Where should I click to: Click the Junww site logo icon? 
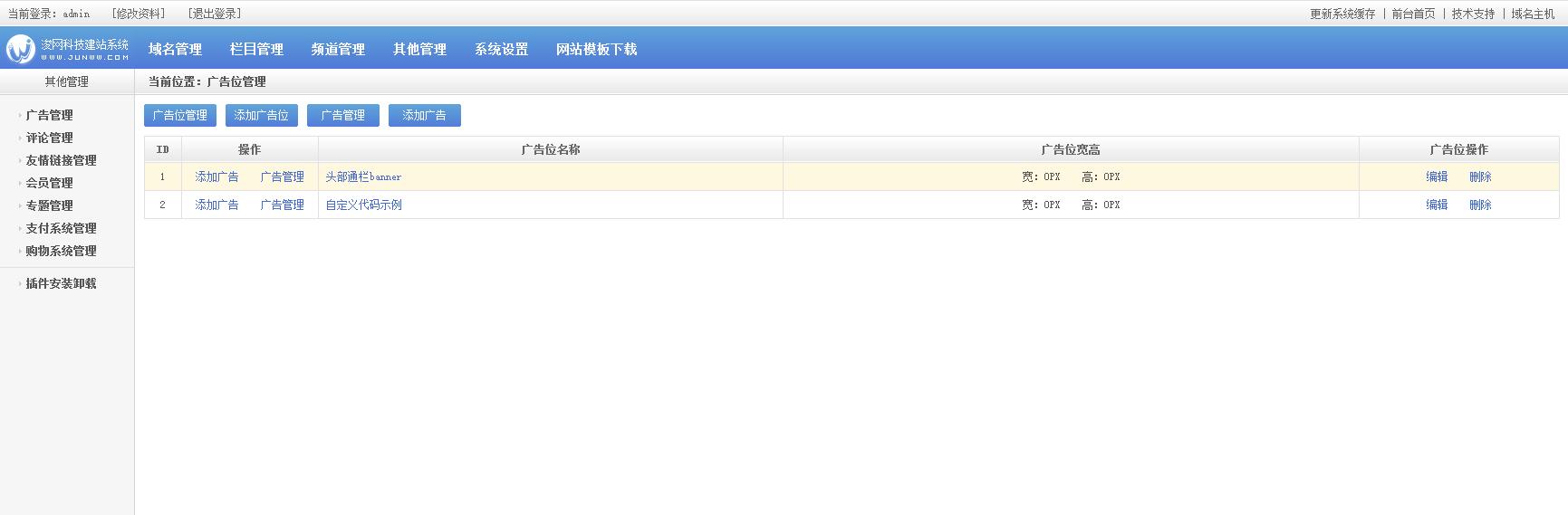(x=20, y=49)
